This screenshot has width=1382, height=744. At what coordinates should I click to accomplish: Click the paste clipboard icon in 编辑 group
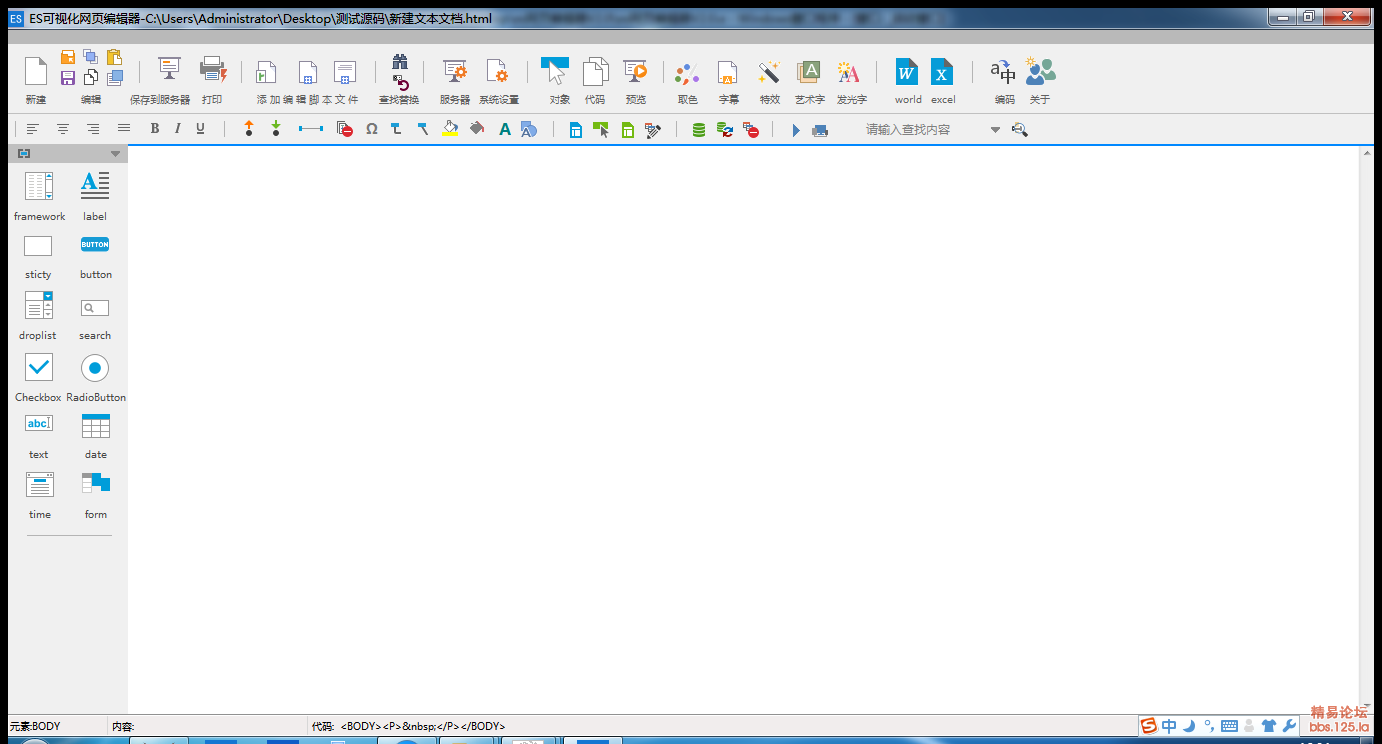[114, 57]
